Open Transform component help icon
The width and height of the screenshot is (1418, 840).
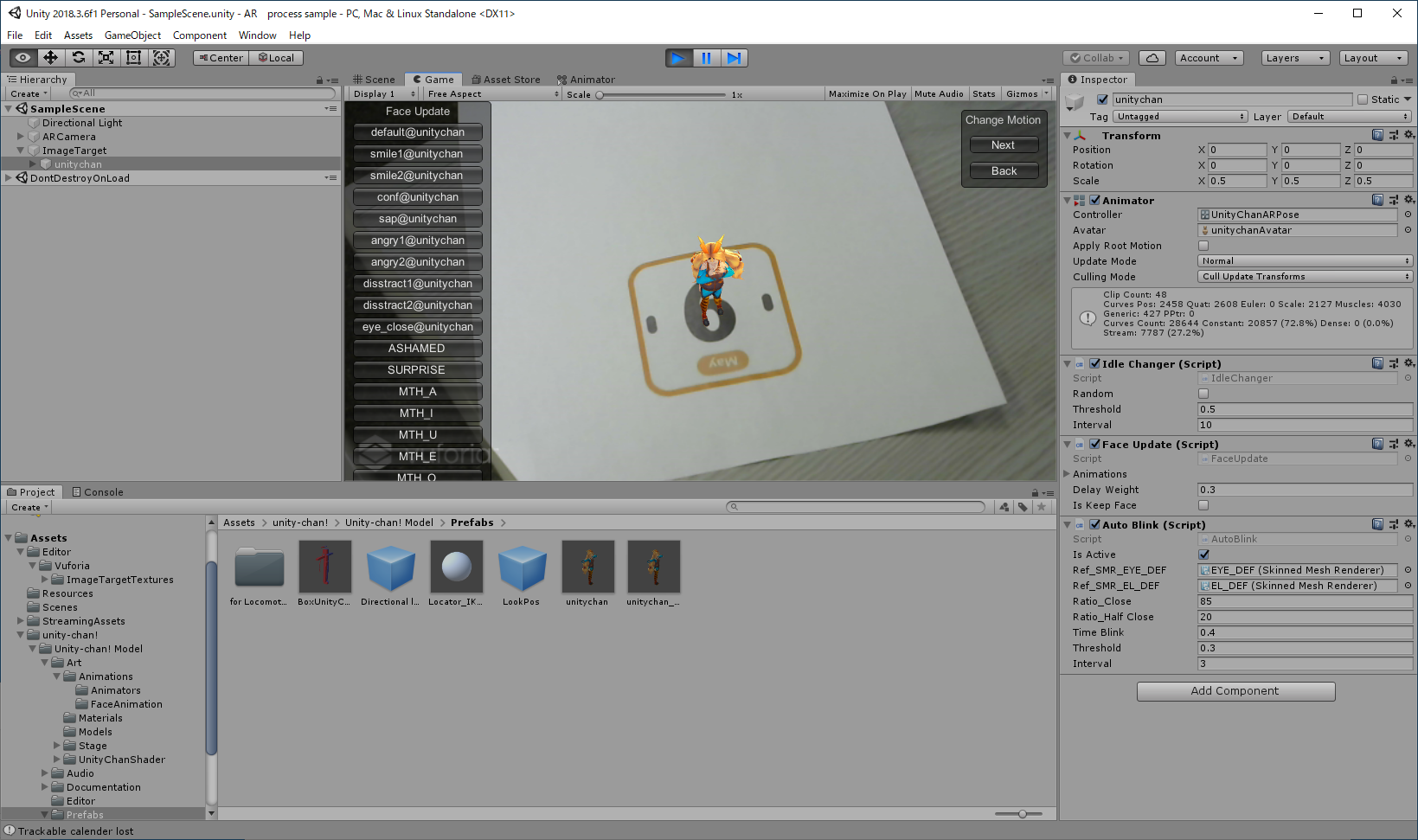click(x=1377, y=135)
